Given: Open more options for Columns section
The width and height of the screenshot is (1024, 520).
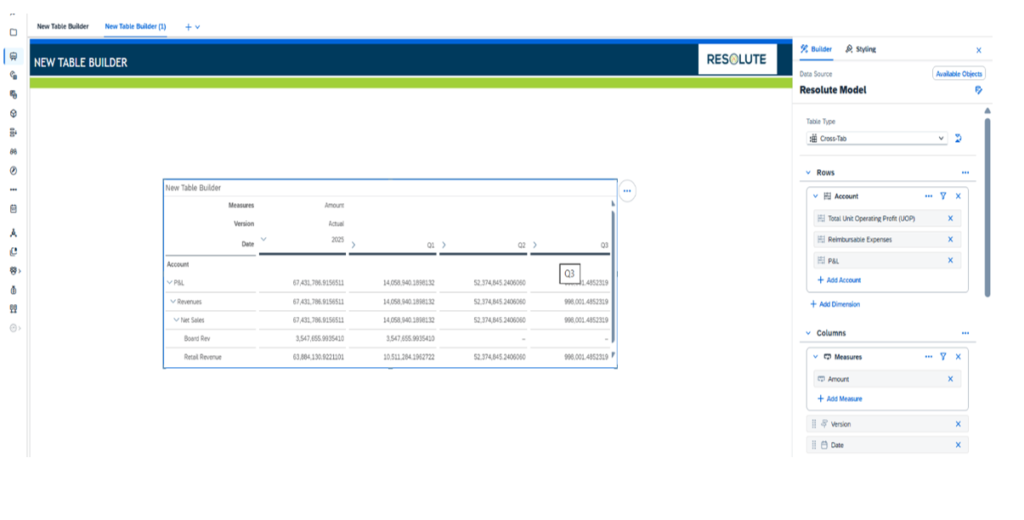Looking at the screenshot, I should 965,333.
